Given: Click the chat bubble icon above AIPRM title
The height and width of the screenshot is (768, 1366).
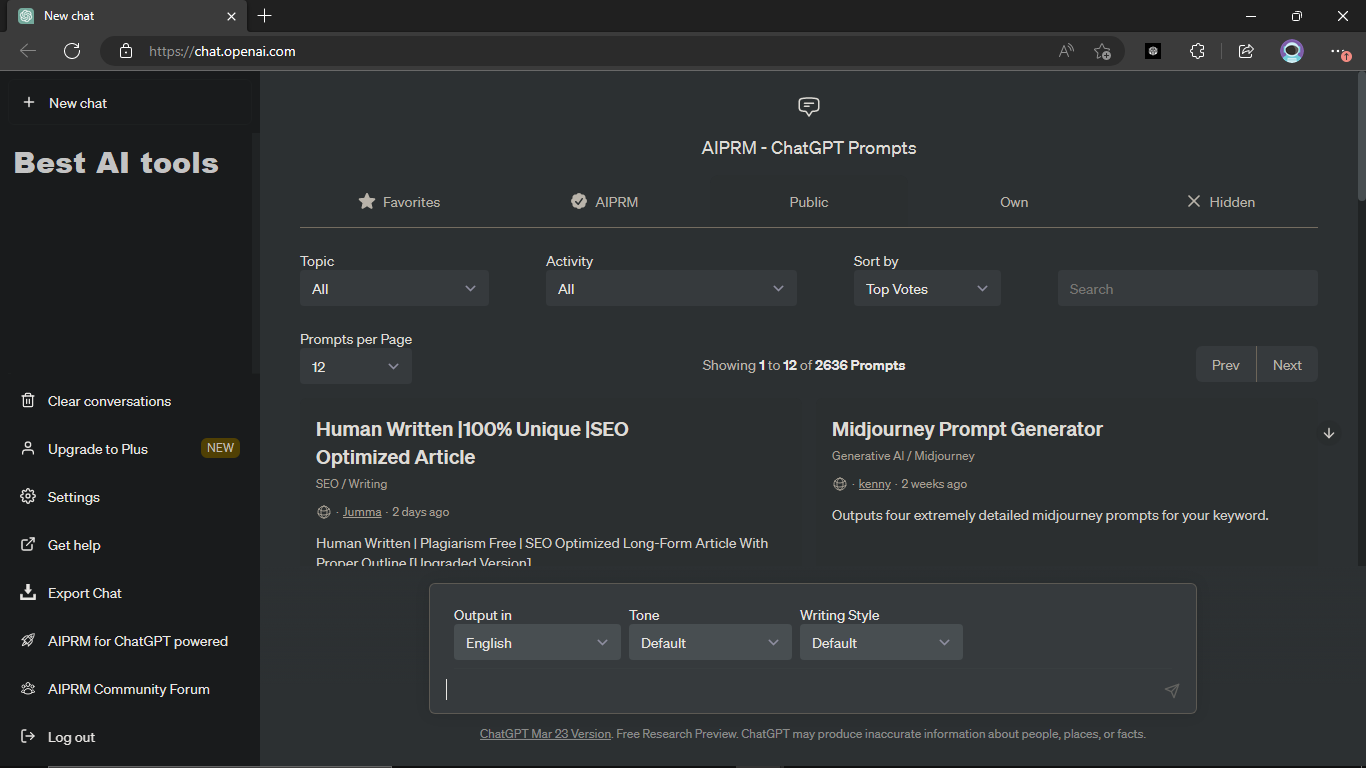Looking at the screenshot, I should [x=809, y=106].
